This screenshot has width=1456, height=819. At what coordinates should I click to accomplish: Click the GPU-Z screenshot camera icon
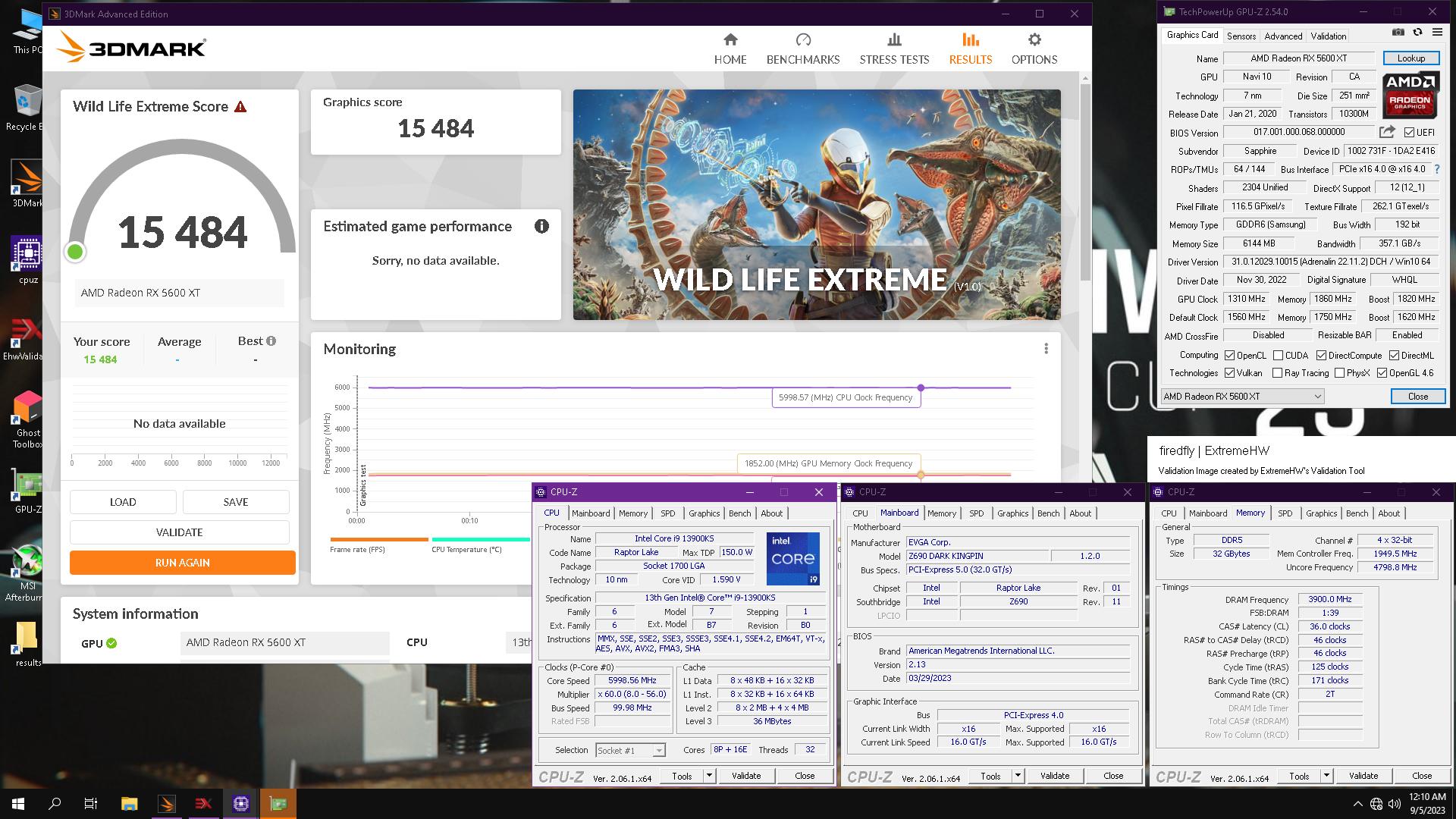click(x=1398, y=33)
